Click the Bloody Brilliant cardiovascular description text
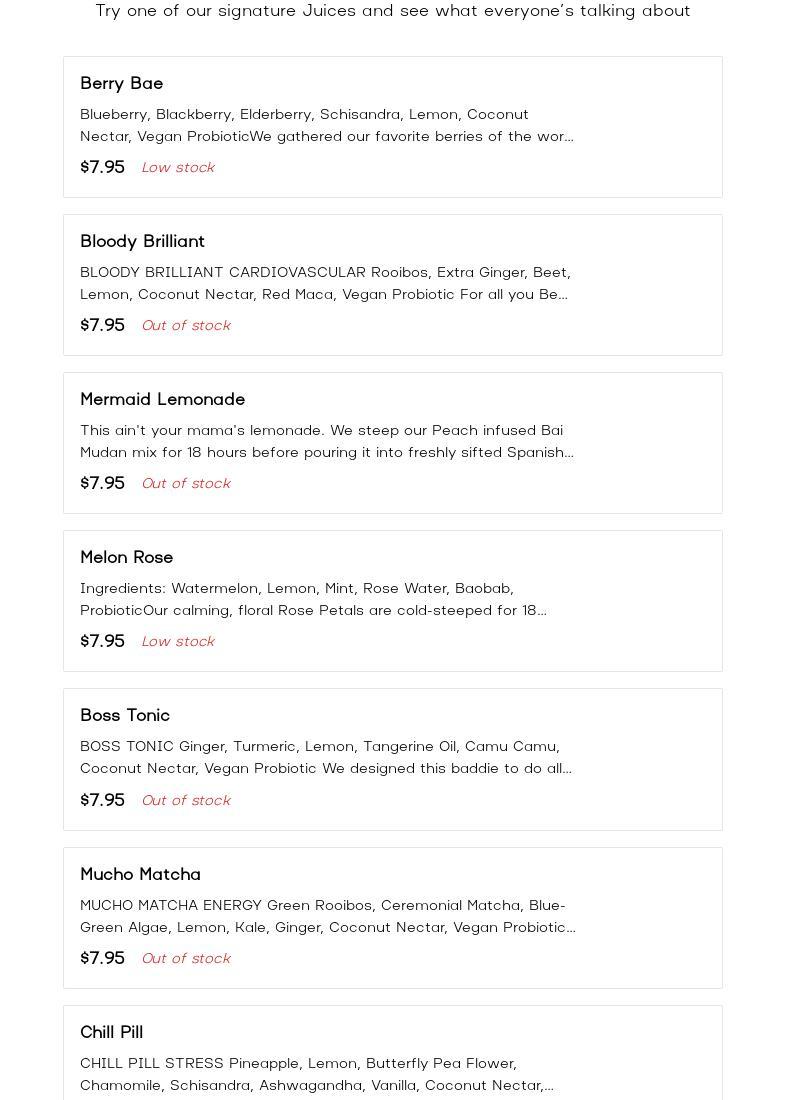Image resolution: width=785 pixels, height=1100 pixels. 325,283
